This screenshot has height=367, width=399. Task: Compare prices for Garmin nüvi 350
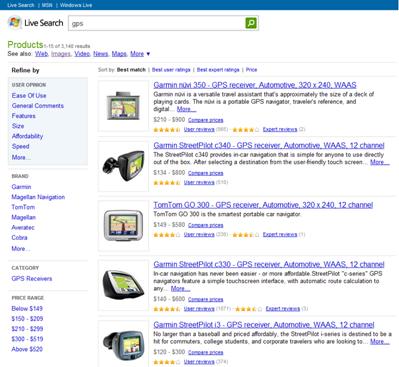(206, 120)
